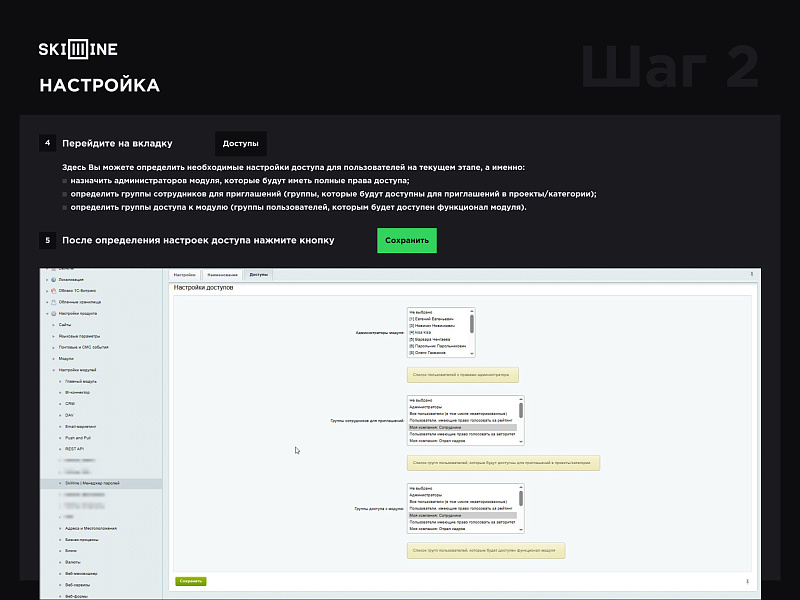Open CRM module settings in tree
Viewport: 800px width, 600px height.
pyautogui.click(x=70, y=404)
